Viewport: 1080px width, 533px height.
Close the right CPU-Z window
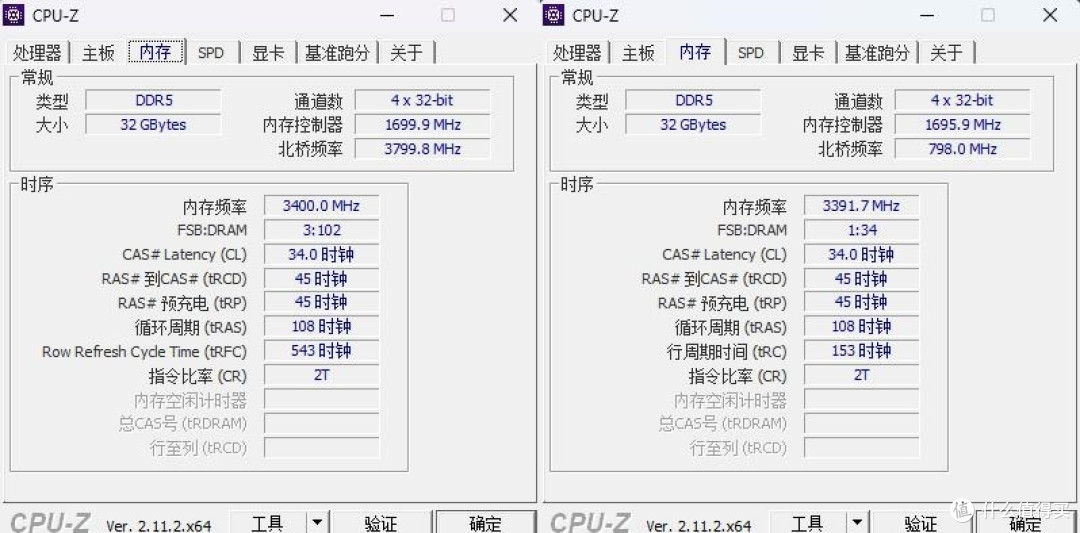pyautogui.click(x=1050, y=15)
